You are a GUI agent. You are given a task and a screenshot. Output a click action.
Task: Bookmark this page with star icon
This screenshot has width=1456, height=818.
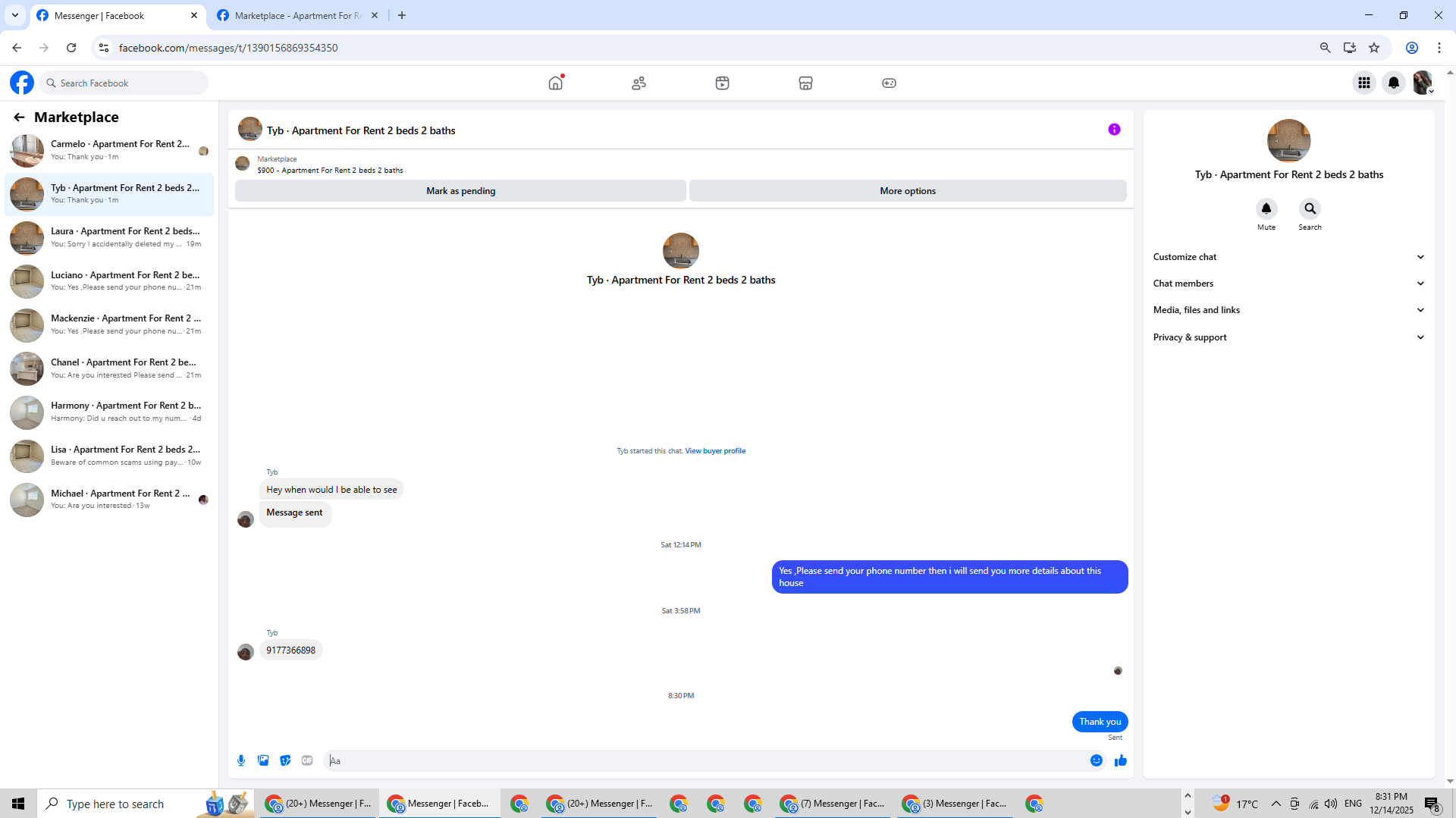pos(1374,48)
